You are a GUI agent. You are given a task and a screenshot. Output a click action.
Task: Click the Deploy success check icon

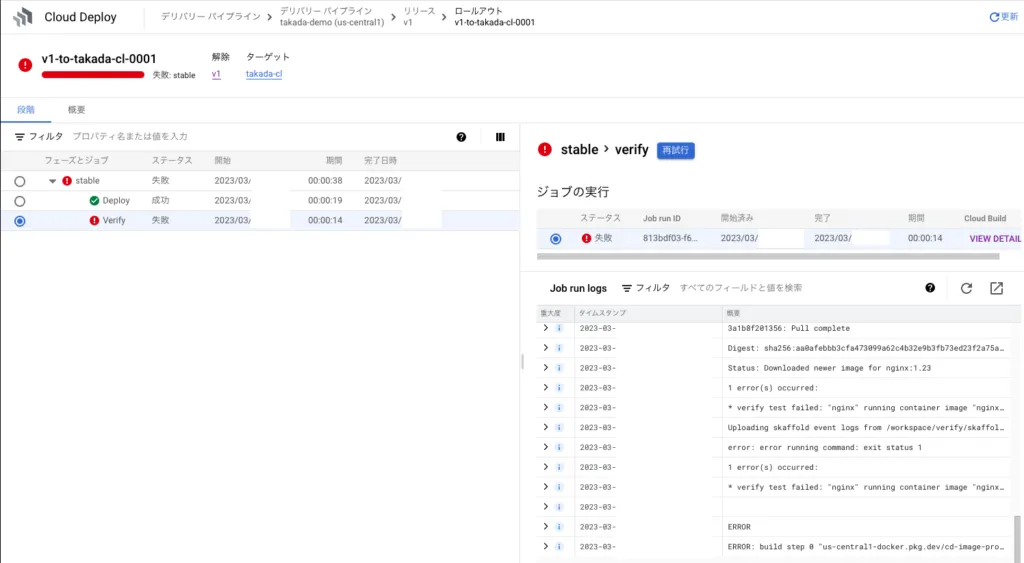click(94, 201)
